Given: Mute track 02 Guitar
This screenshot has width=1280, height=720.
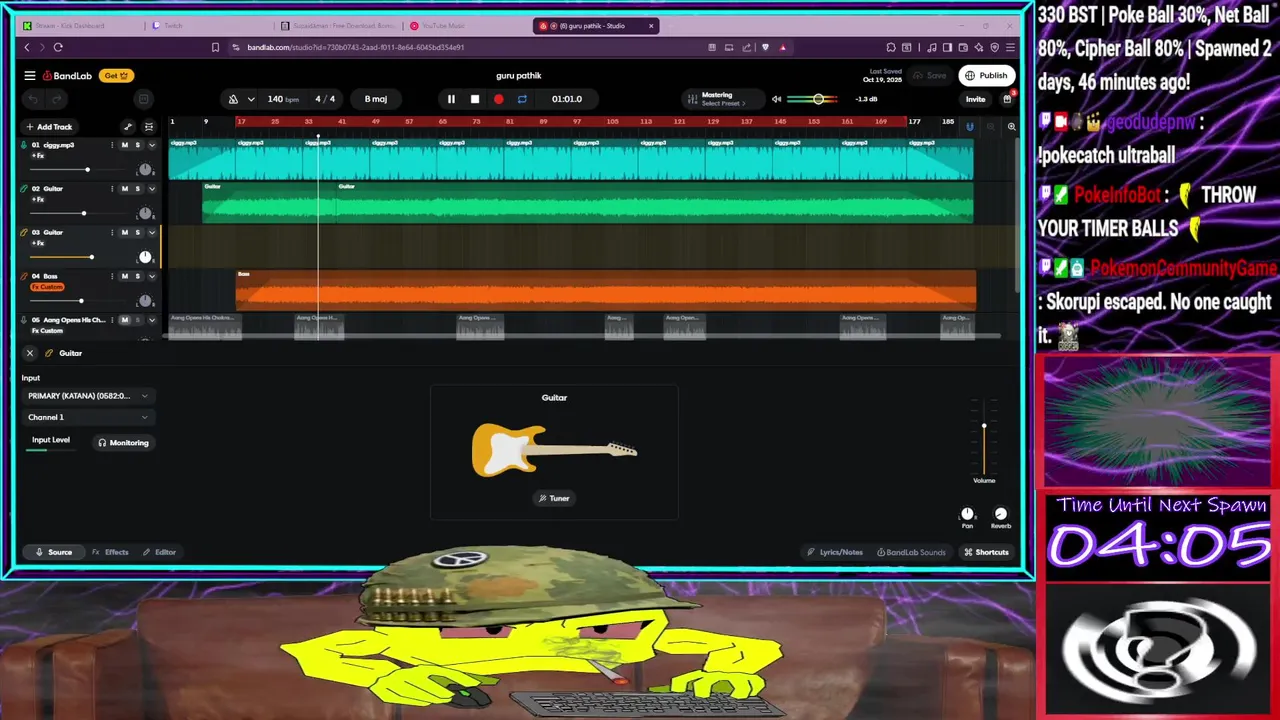Looking at the screenshot, I should tap(124, 189).
